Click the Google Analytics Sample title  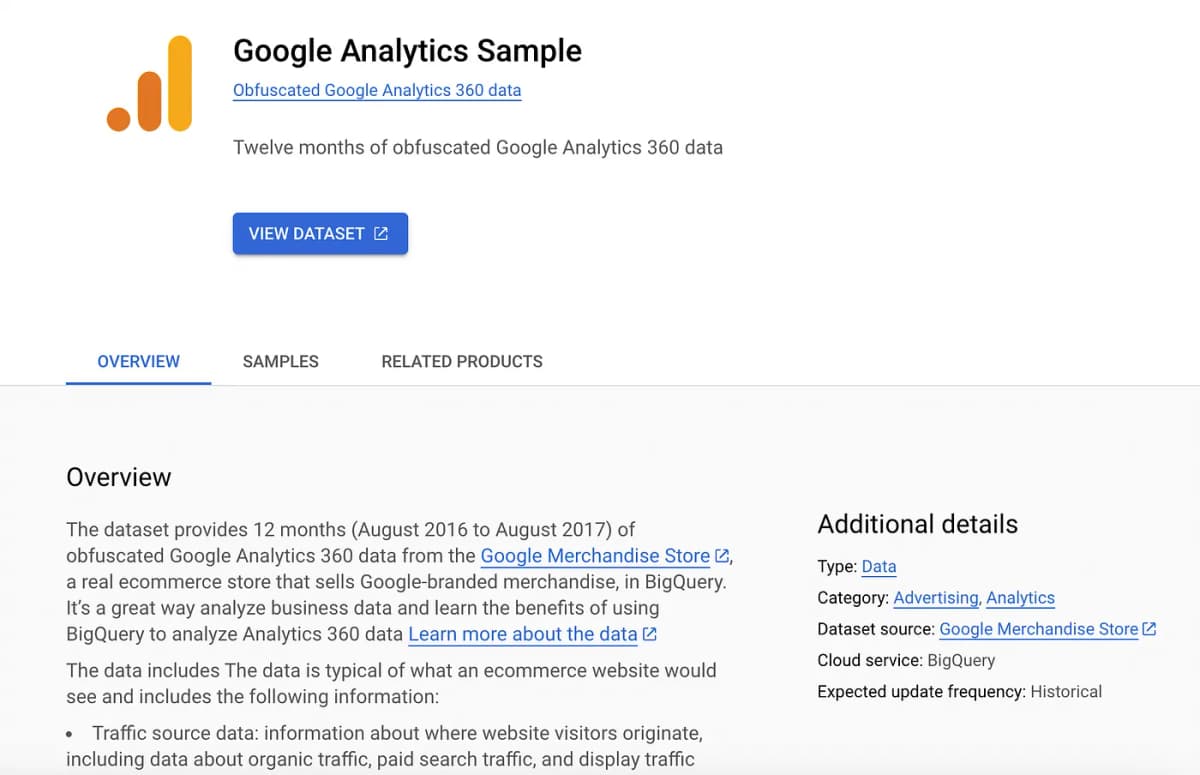[407, 50]
